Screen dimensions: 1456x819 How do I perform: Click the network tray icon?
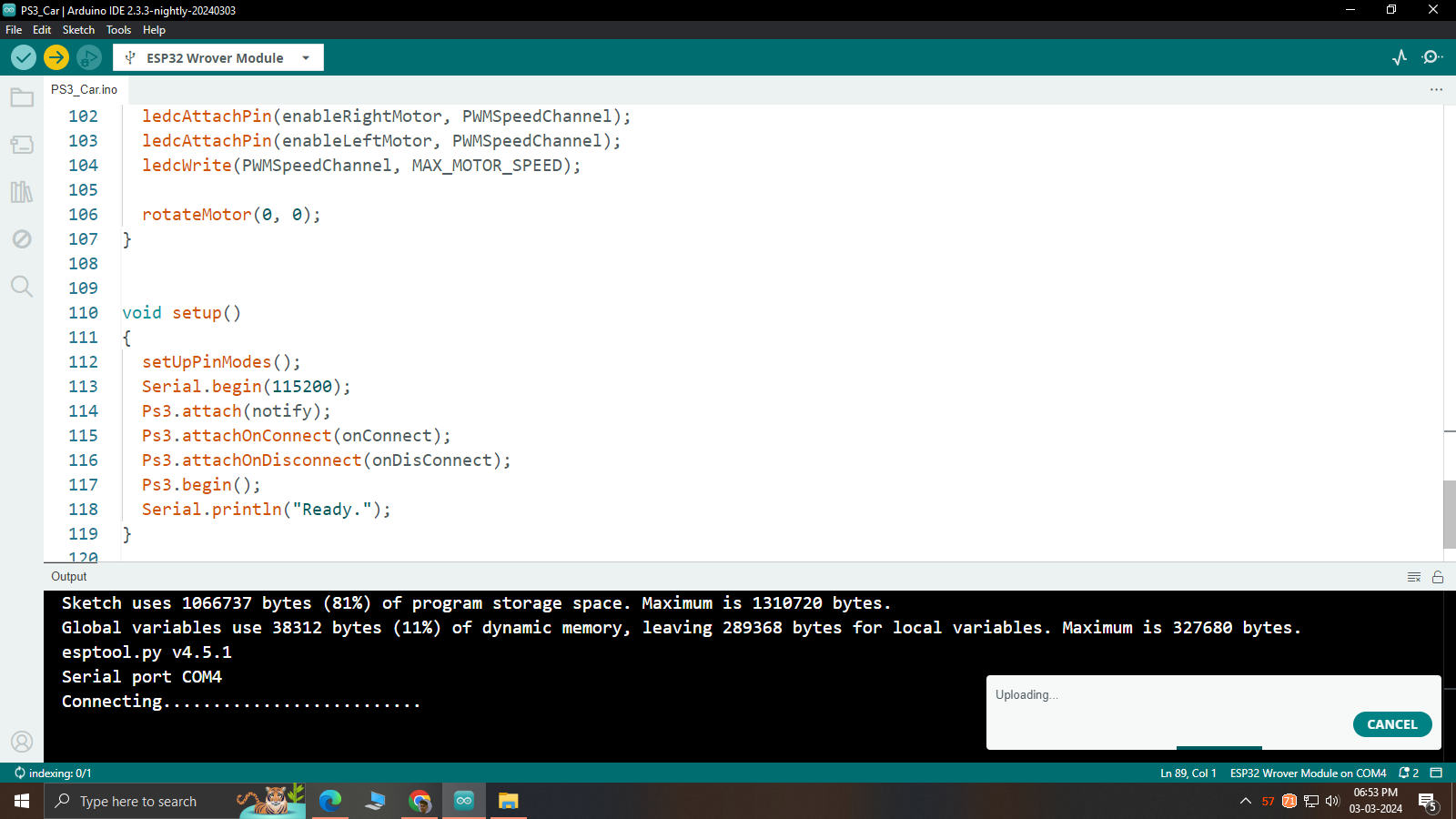(1311, 801)
